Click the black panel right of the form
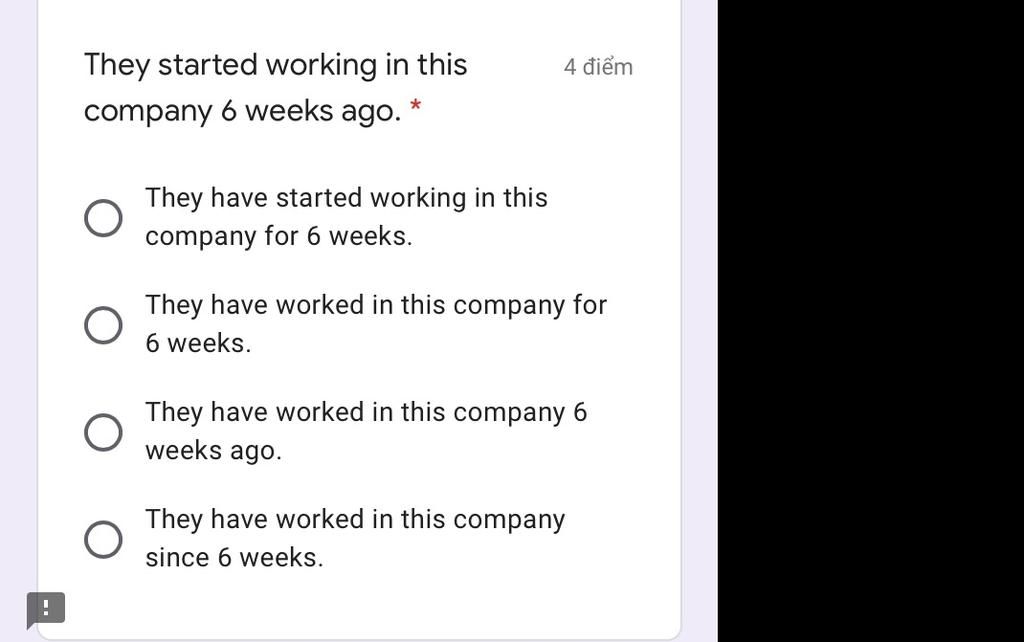 870,320
